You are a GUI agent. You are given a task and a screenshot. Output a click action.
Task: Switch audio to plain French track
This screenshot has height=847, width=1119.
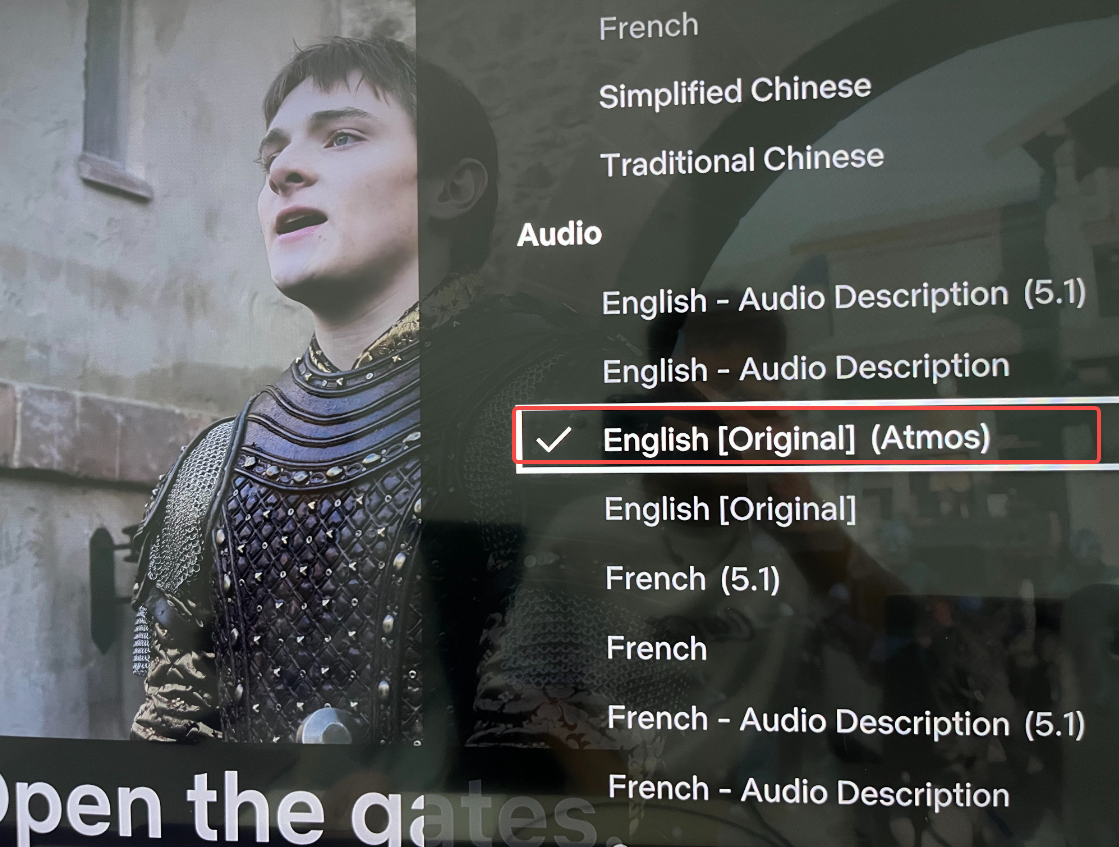pyautogui.click(x=656, y=649)
